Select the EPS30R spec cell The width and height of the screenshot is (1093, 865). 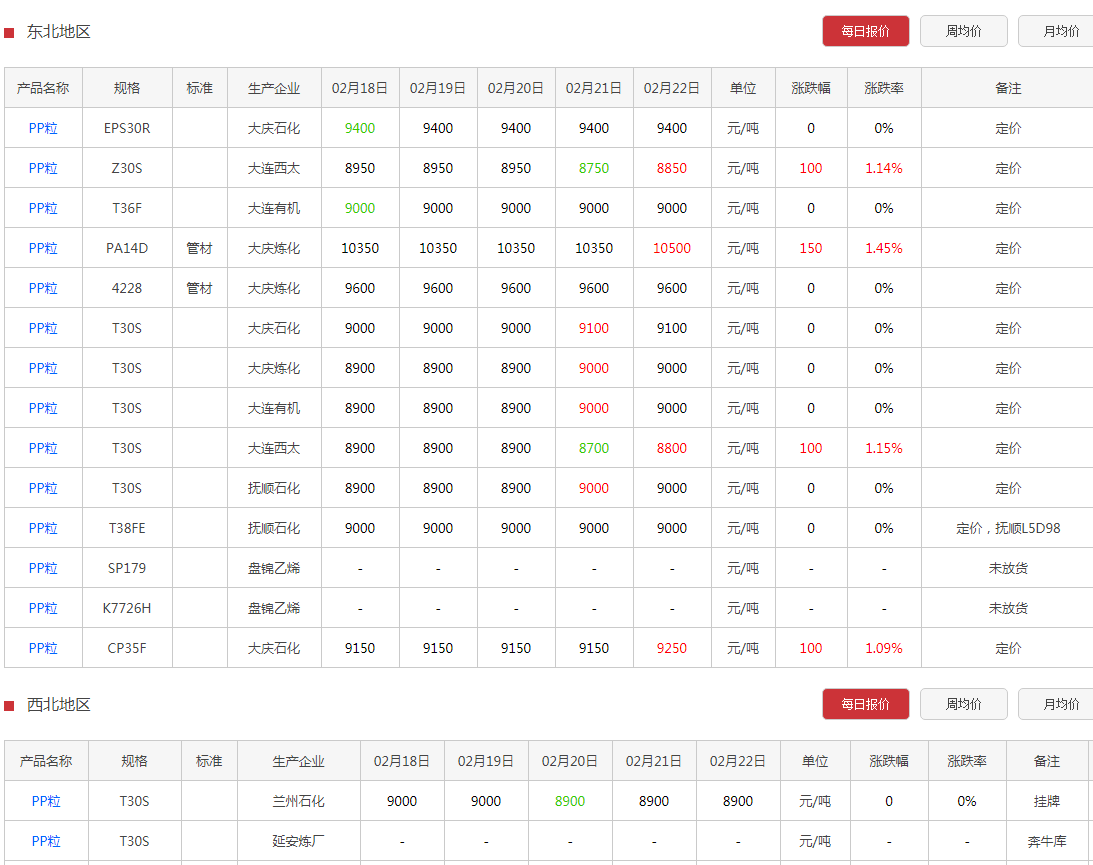(127, 128)
